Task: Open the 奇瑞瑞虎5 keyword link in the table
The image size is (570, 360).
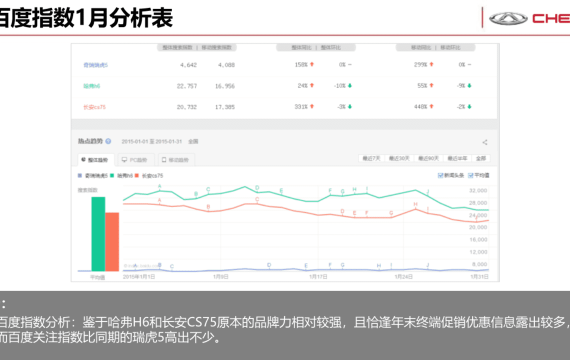Action: (96, 65)
